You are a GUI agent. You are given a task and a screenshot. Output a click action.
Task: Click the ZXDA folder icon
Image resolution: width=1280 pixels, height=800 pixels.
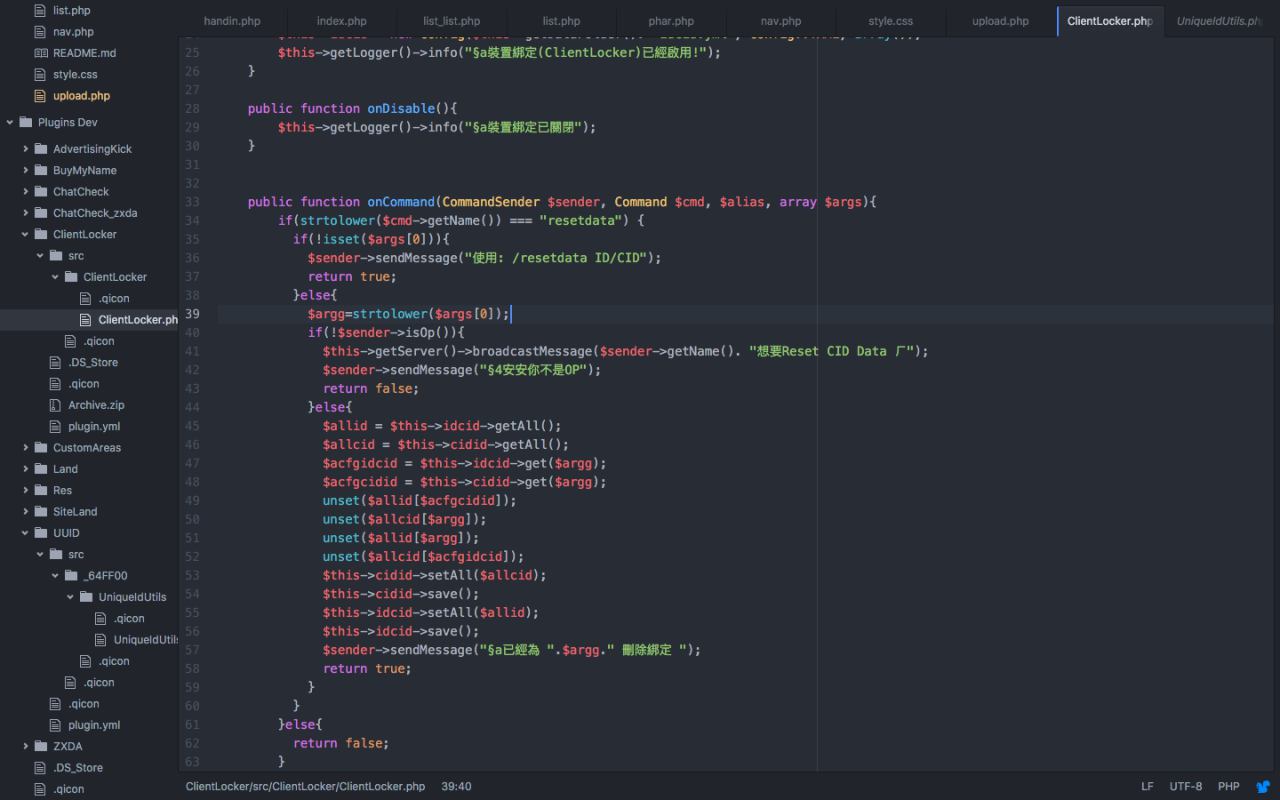click(x=41, y=746)
